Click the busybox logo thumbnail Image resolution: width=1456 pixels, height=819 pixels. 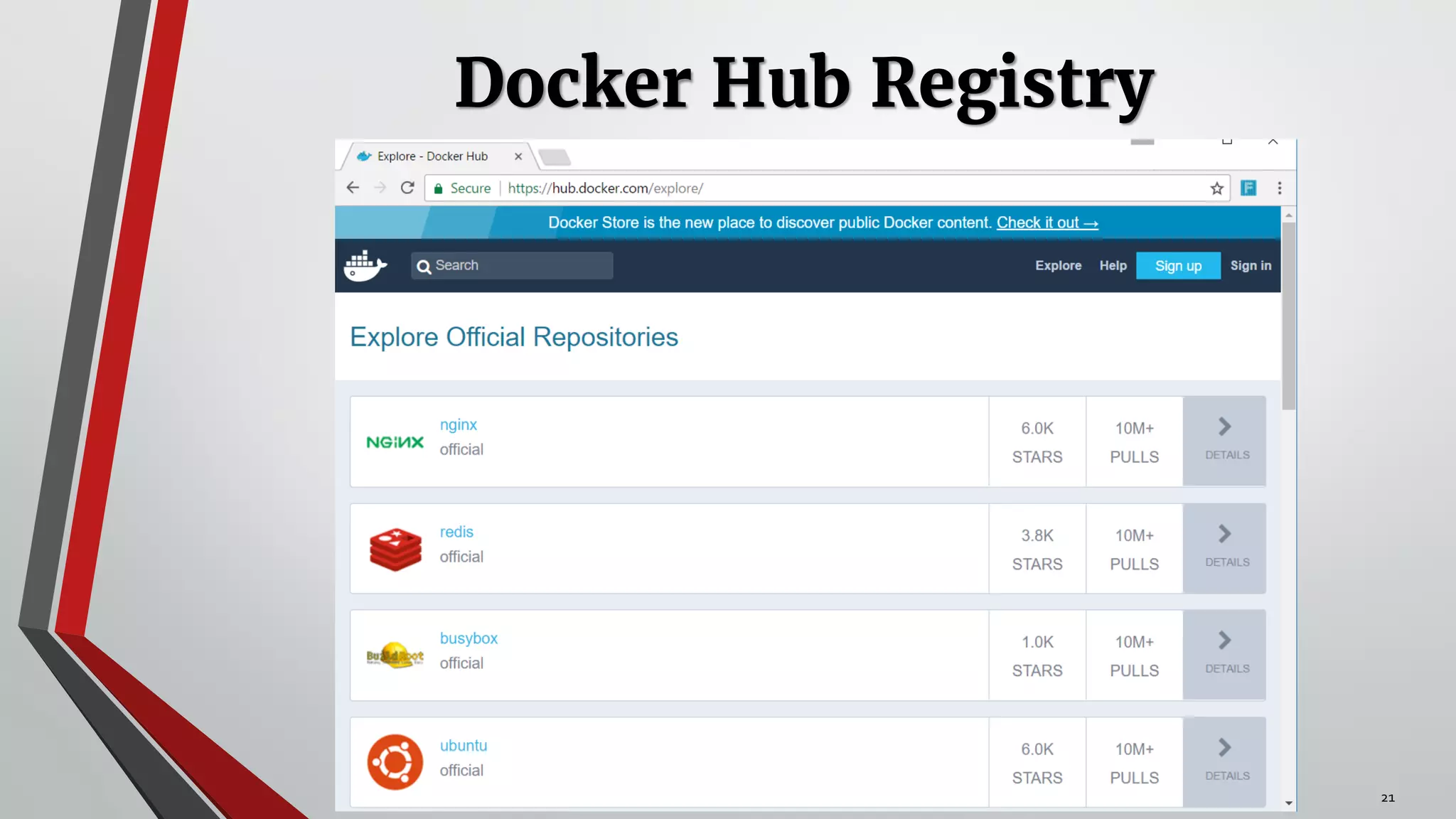pyautogui.click(x=395, y=655)
